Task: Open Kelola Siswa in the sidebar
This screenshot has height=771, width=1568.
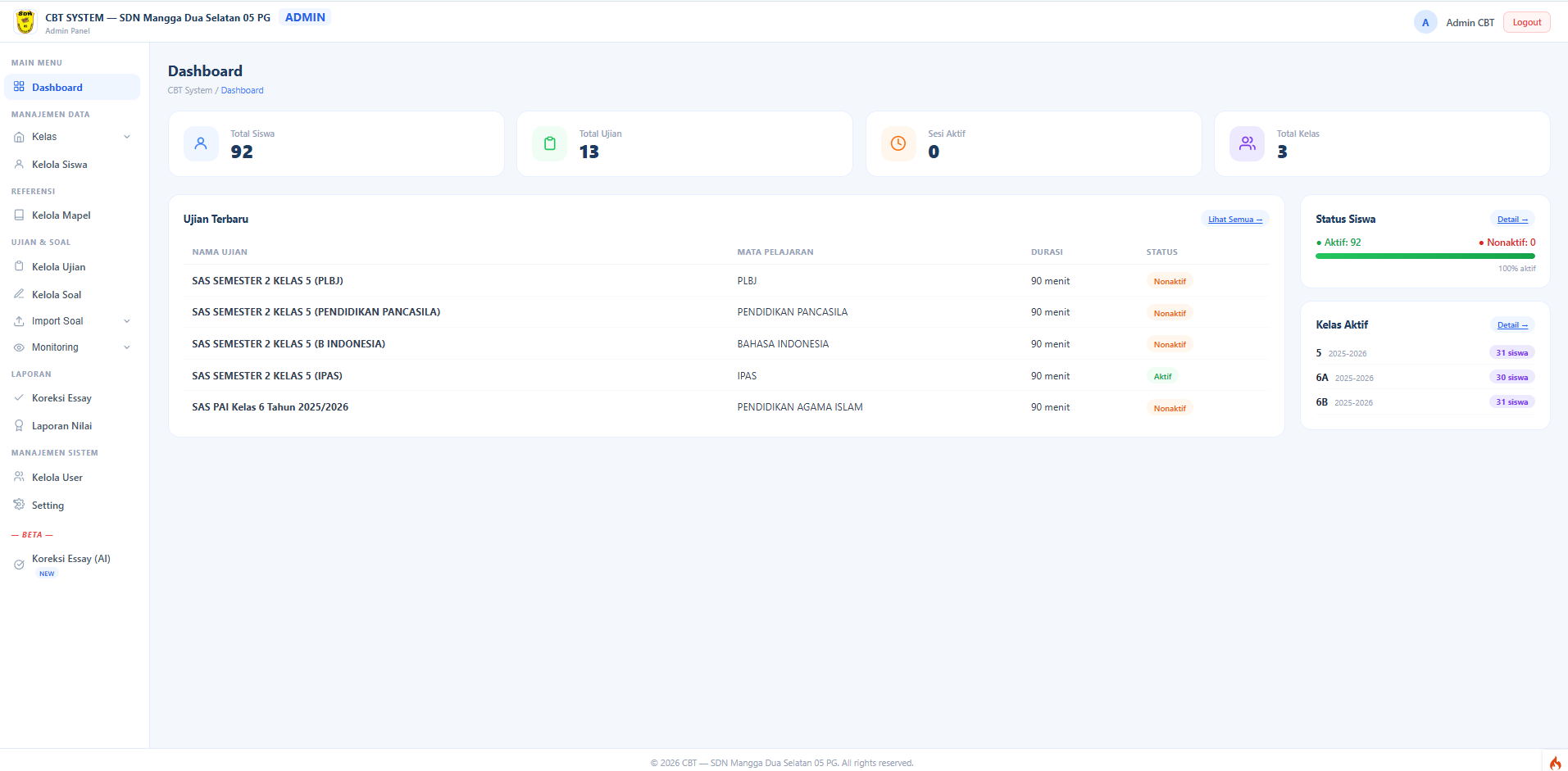Action: tap(72, 165)
